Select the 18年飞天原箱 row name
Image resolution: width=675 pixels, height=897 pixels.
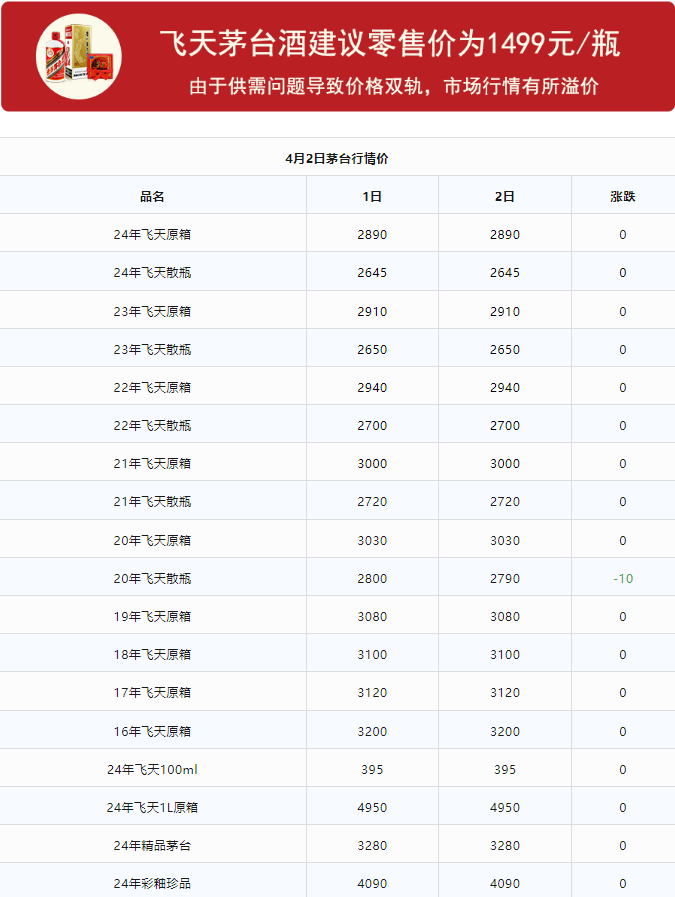point(152,654)
